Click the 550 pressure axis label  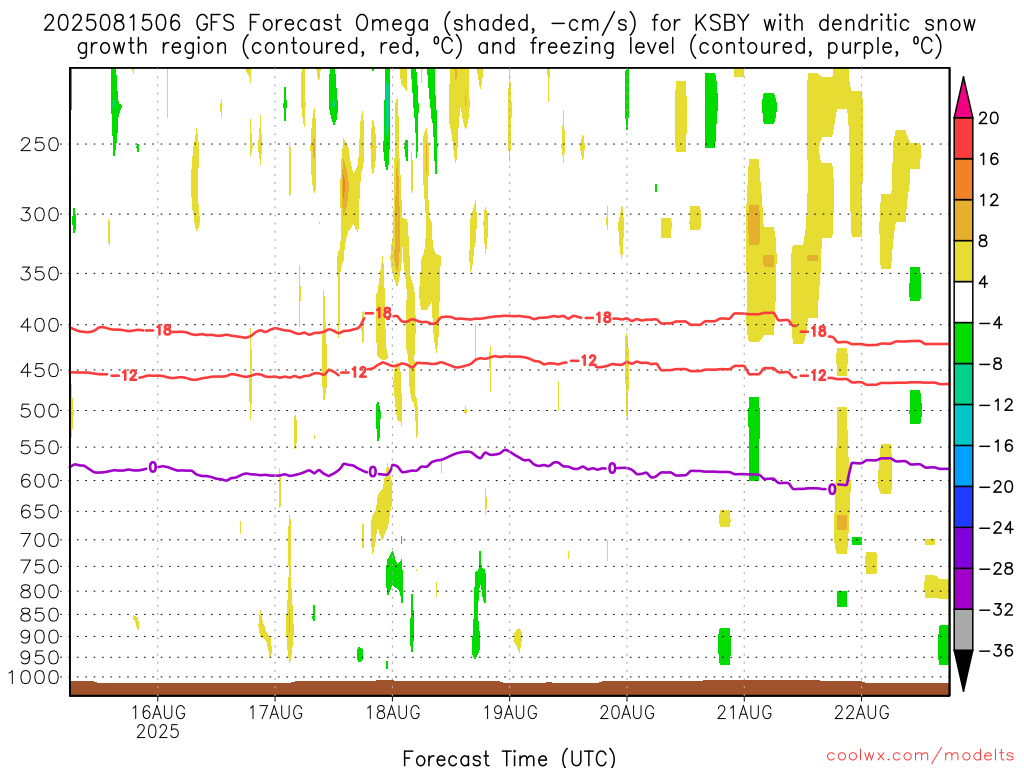point(40,447)
